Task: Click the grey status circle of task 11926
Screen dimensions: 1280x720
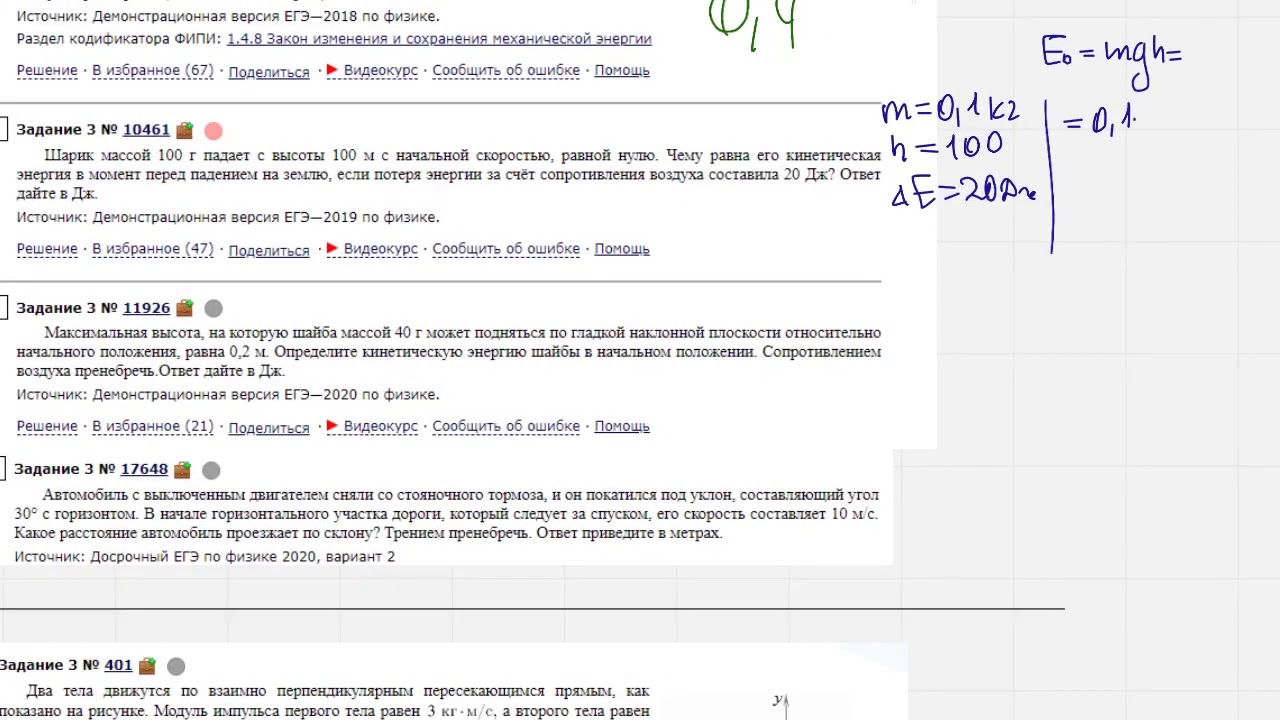Action: (x=213, y=309)
